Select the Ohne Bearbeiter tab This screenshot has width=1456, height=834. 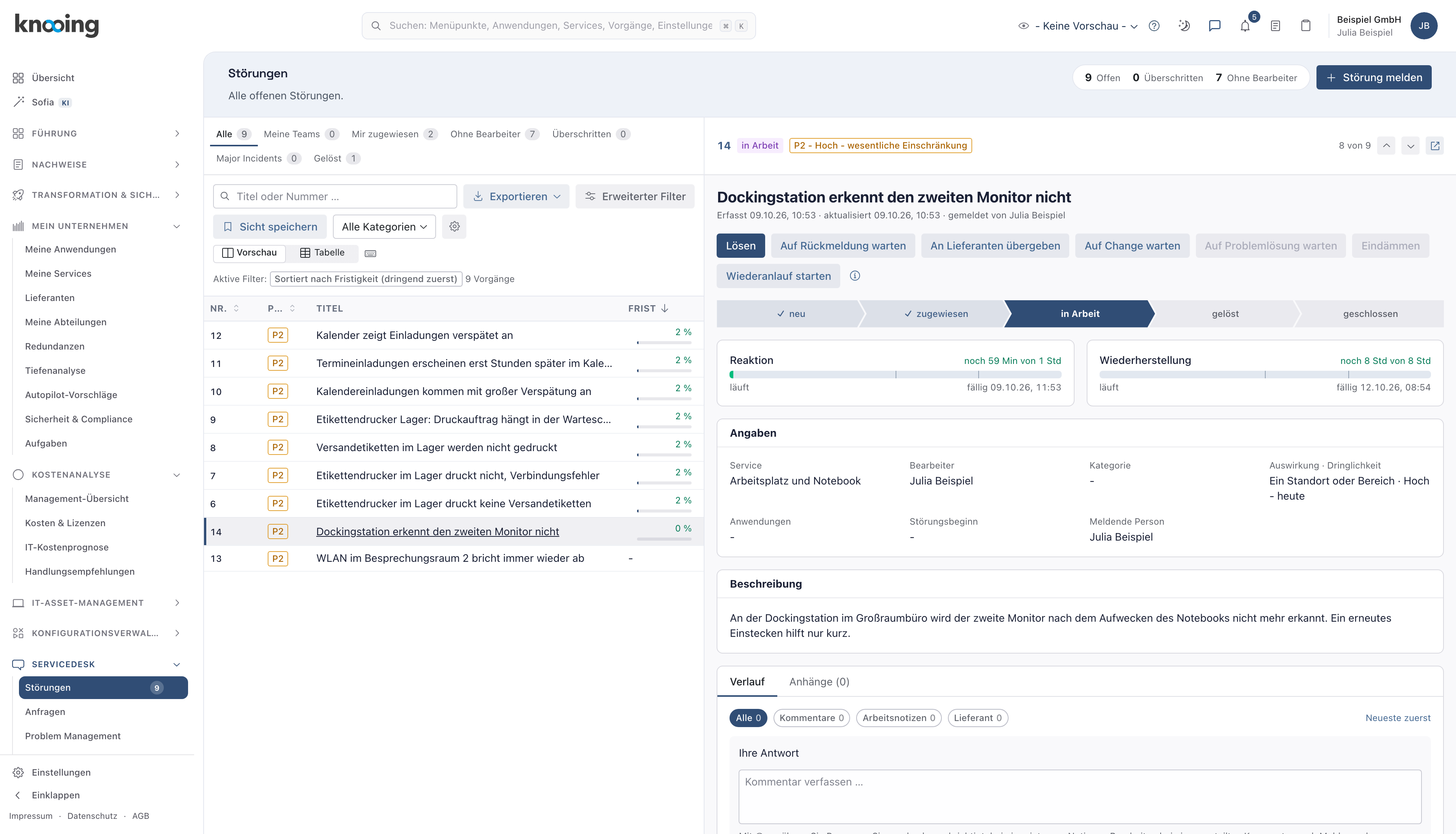click(x=494, y=134)
